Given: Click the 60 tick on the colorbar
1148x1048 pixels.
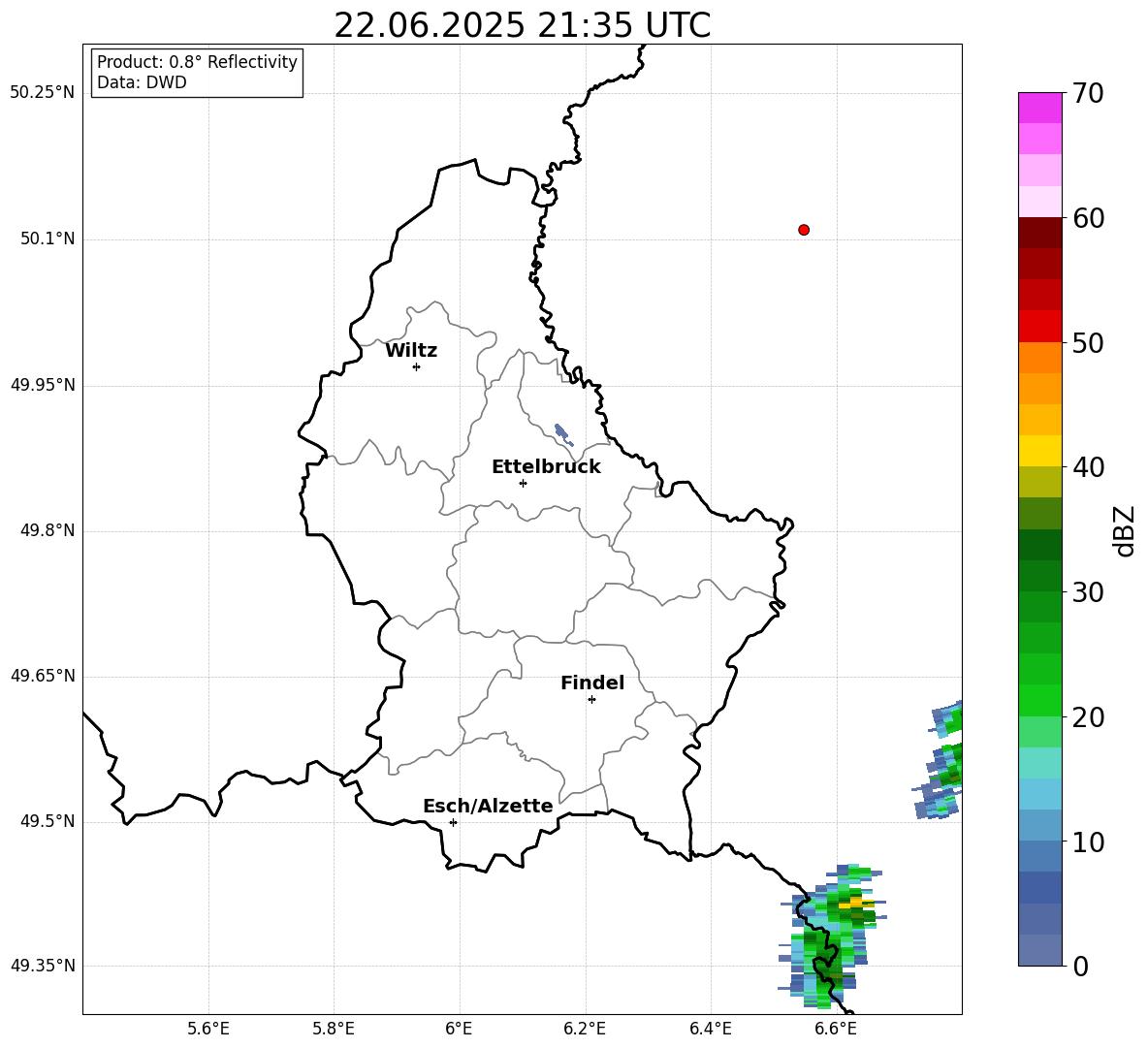Looking at the screenshot, I should pos(1088,218).
